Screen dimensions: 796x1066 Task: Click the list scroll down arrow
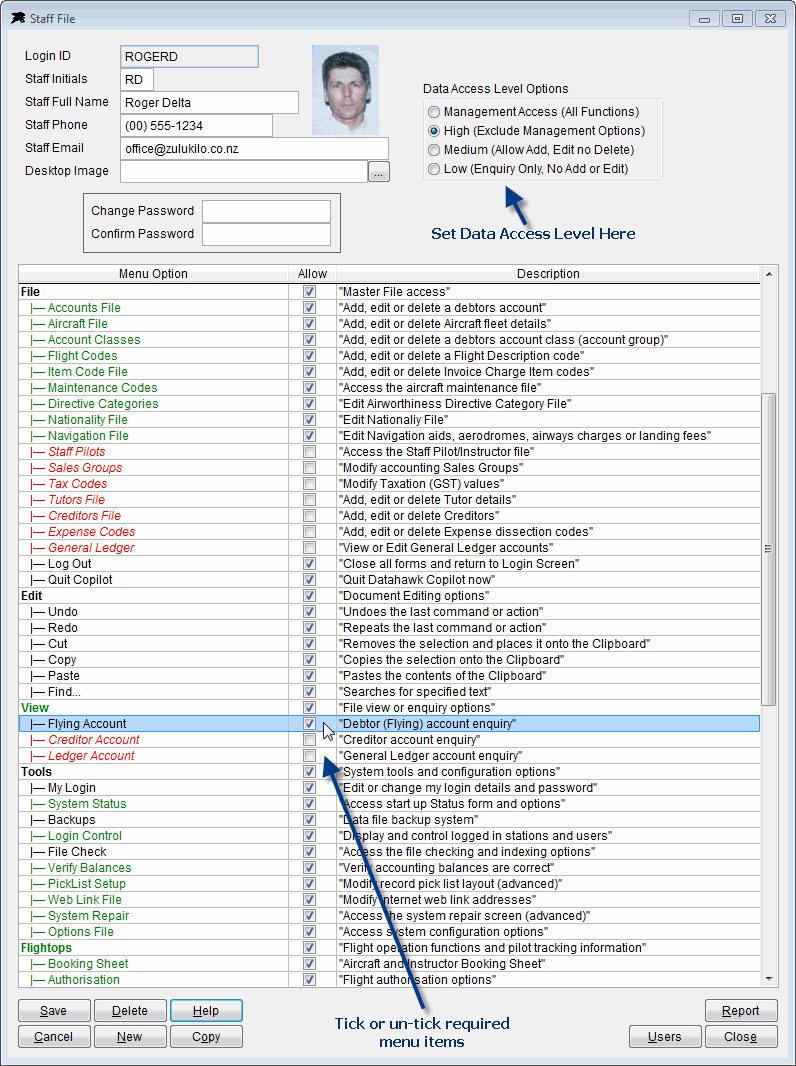pos(769,979)
